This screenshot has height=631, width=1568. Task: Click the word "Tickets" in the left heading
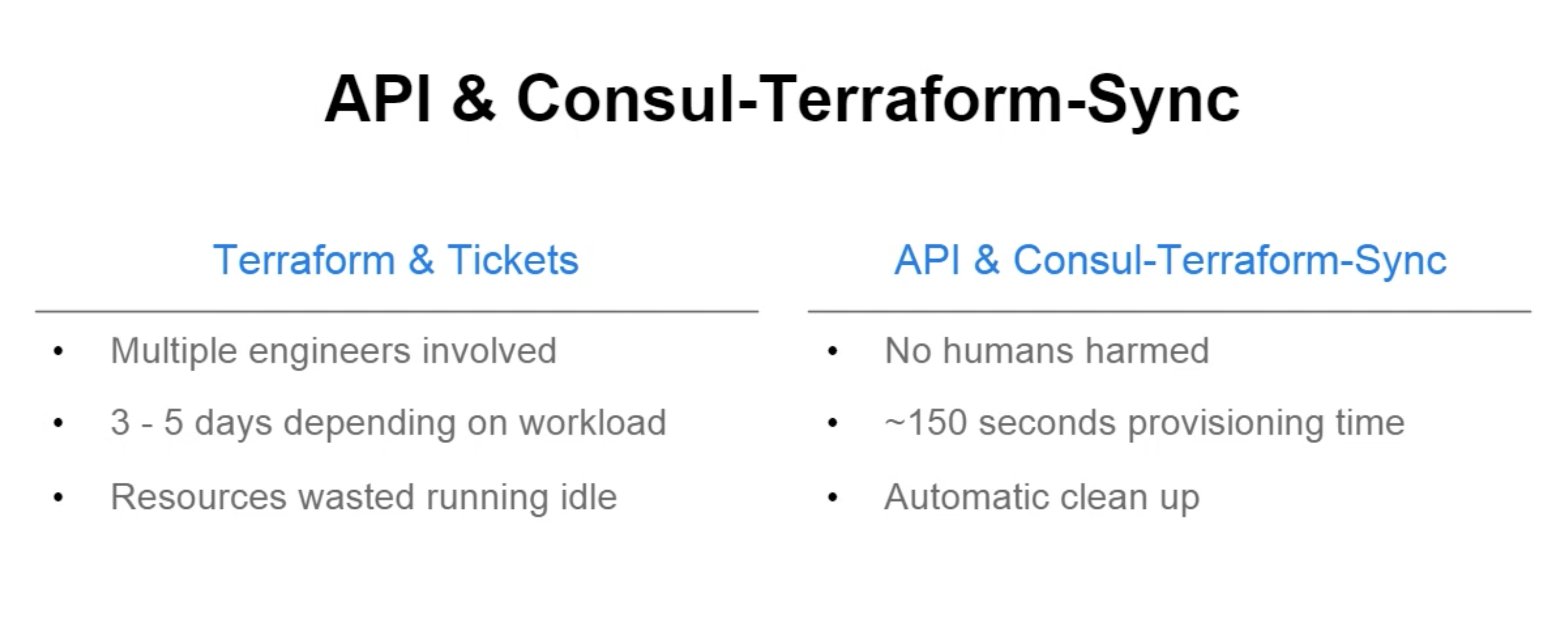[513, 260]
